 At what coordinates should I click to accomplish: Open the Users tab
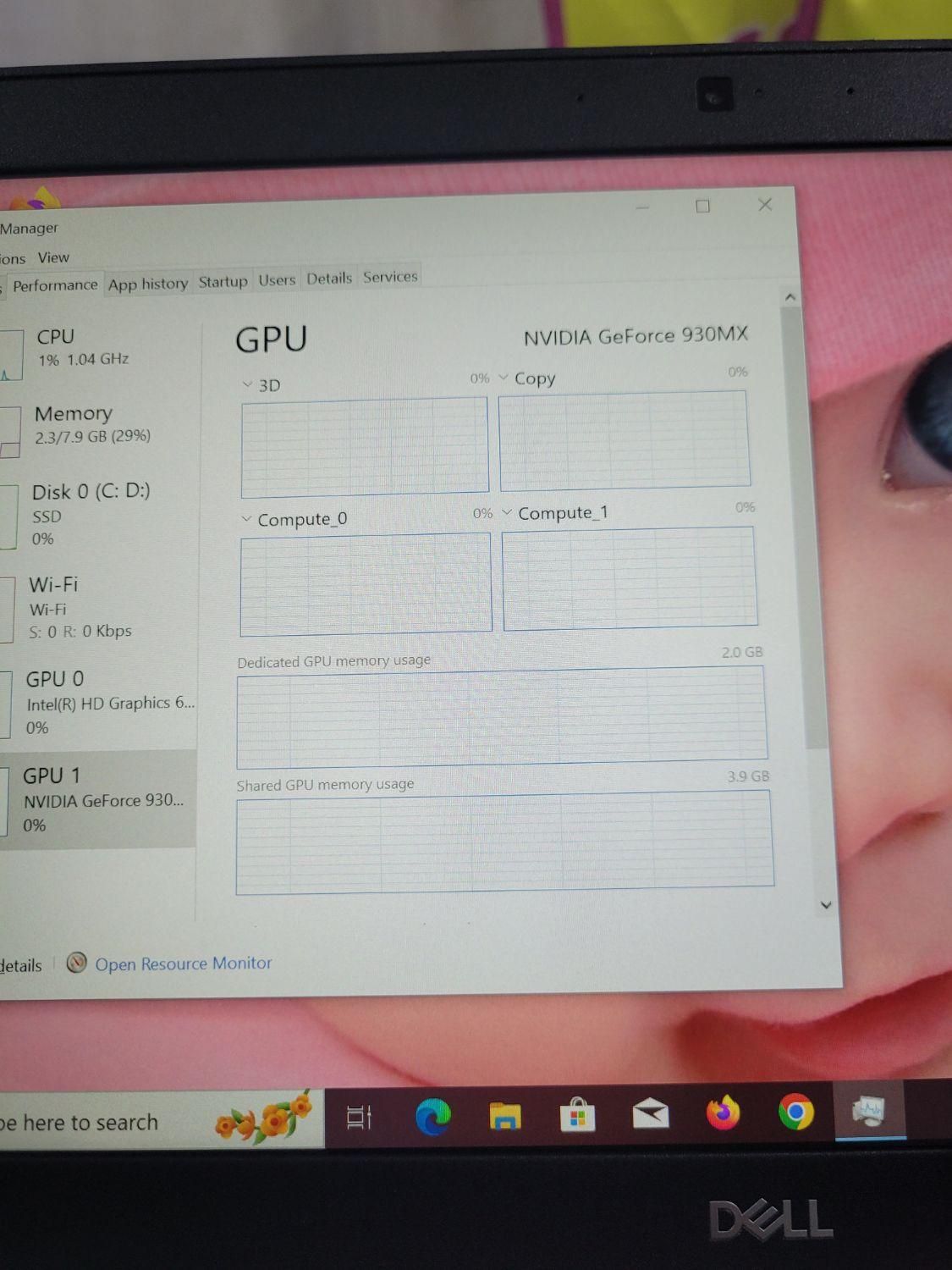point(277,279)
